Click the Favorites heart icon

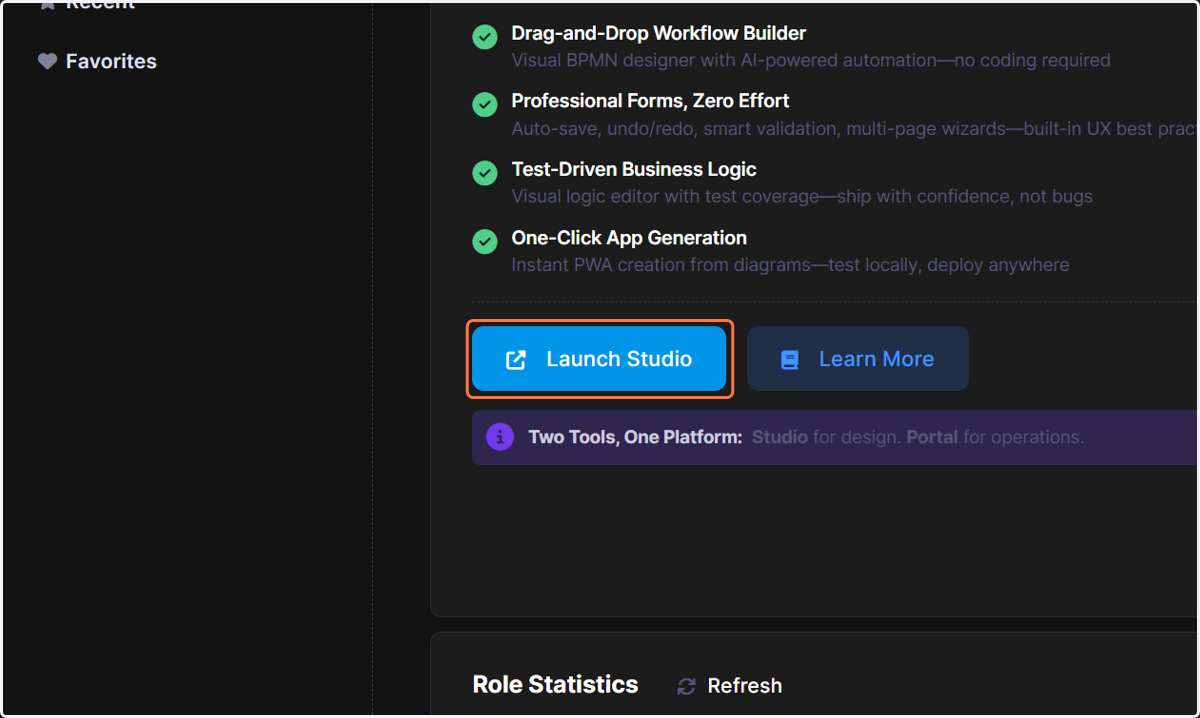[47, 61]
